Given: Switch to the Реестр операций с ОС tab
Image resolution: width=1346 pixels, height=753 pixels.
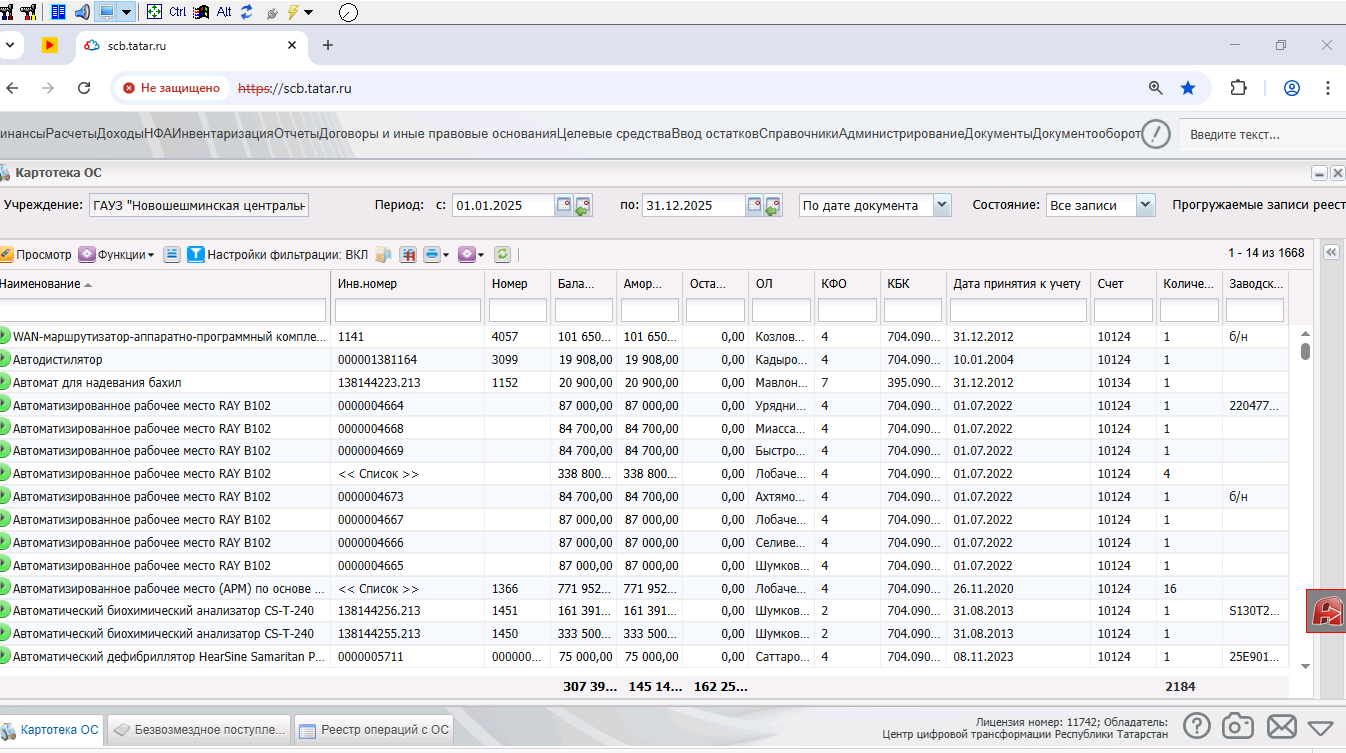Looking at the screenshot, I should [374, 730].
